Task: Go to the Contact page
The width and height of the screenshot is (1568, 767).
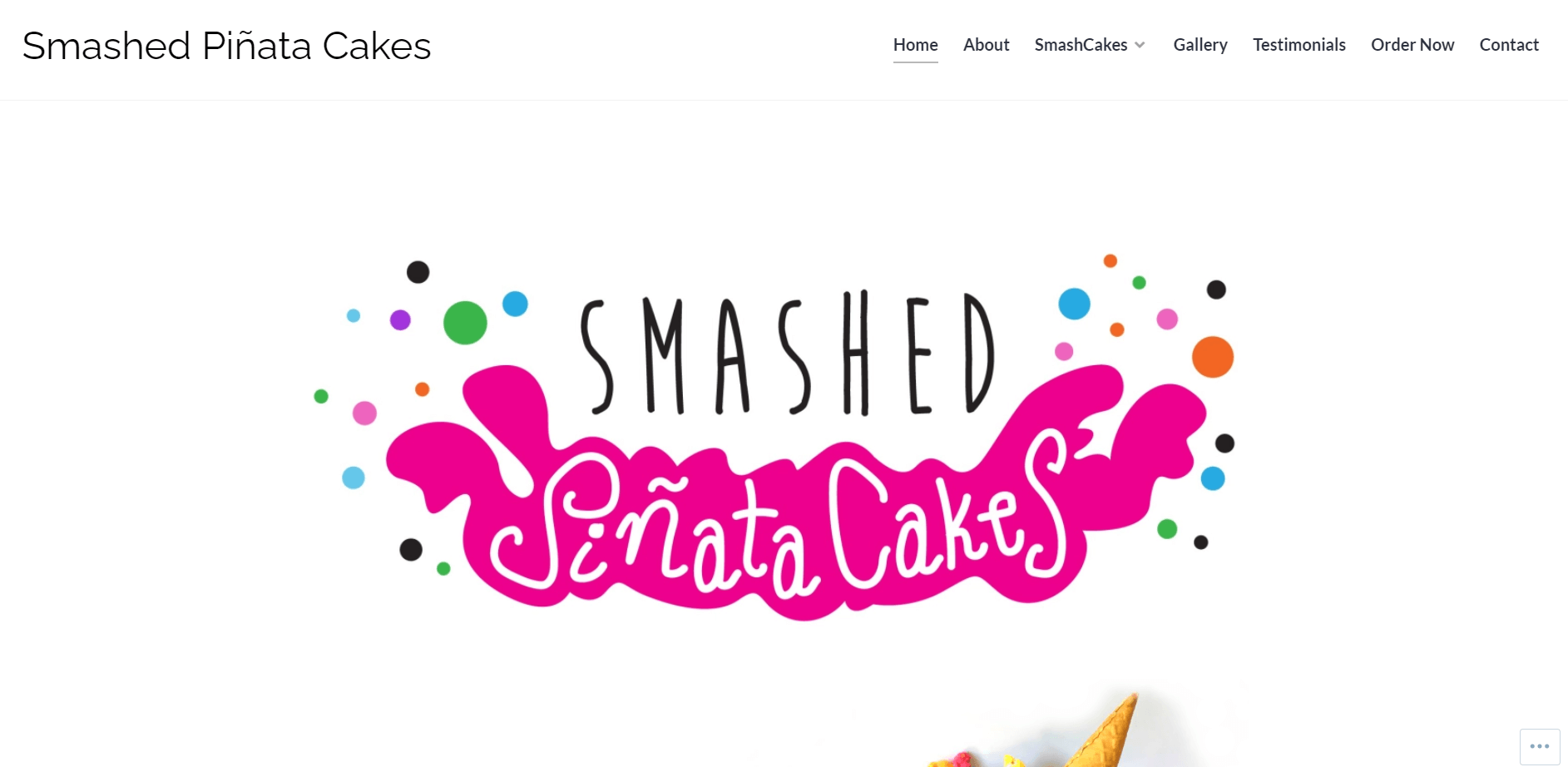Action: point(1508,45)
